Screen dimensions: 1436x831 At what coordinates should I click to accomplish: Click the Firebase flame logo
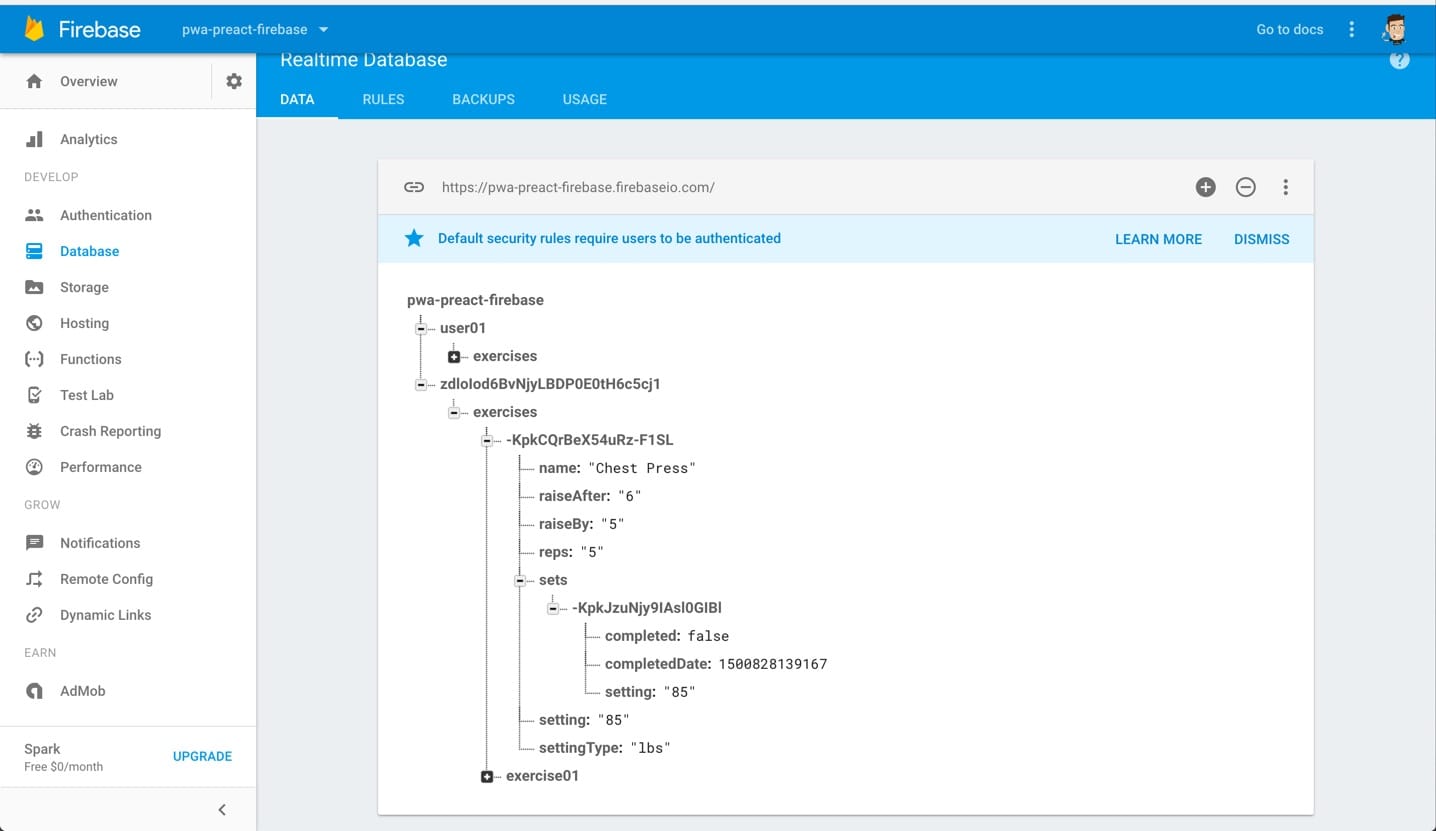tap(35, 28)
